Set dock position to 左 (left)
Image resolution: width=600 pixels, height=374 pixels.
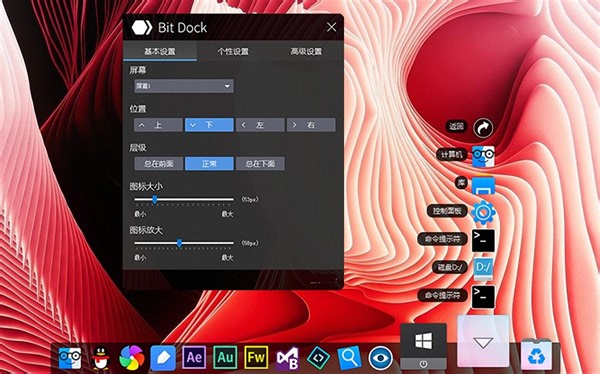pos(260,125)
